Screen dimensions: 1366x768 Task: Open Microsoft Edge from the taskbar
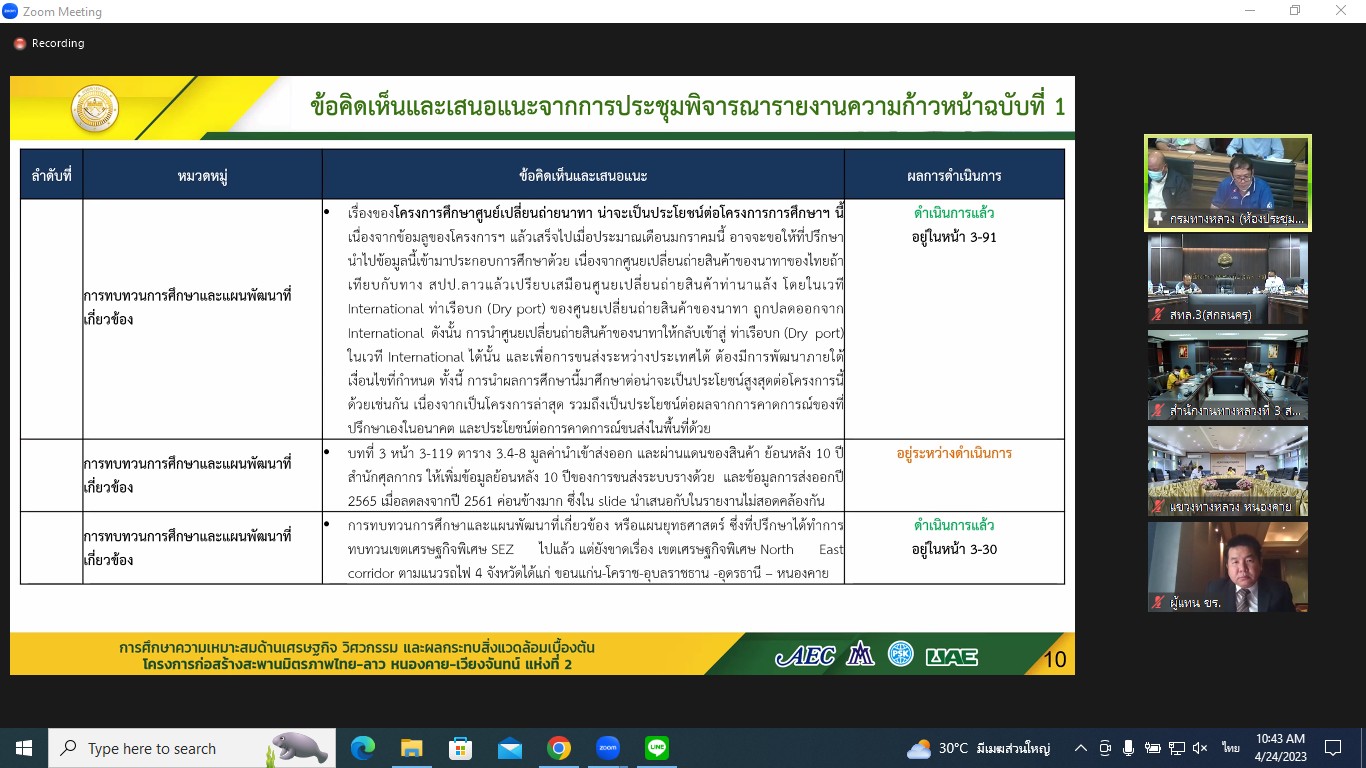pos(363,748)
